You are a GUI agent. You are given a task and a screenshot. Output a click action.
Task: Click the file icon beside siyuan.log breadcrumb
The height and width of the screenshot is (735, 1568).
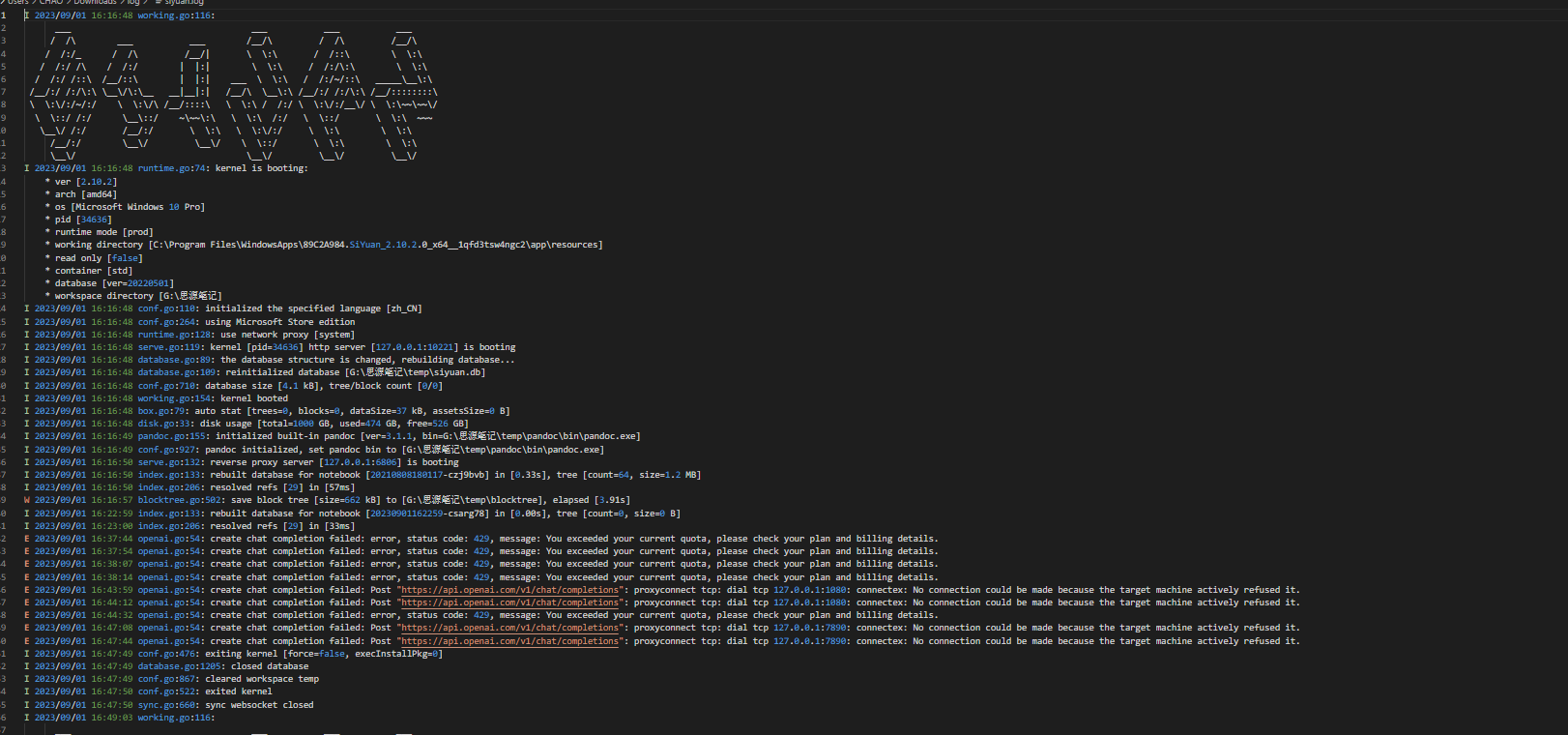(158, 3)
